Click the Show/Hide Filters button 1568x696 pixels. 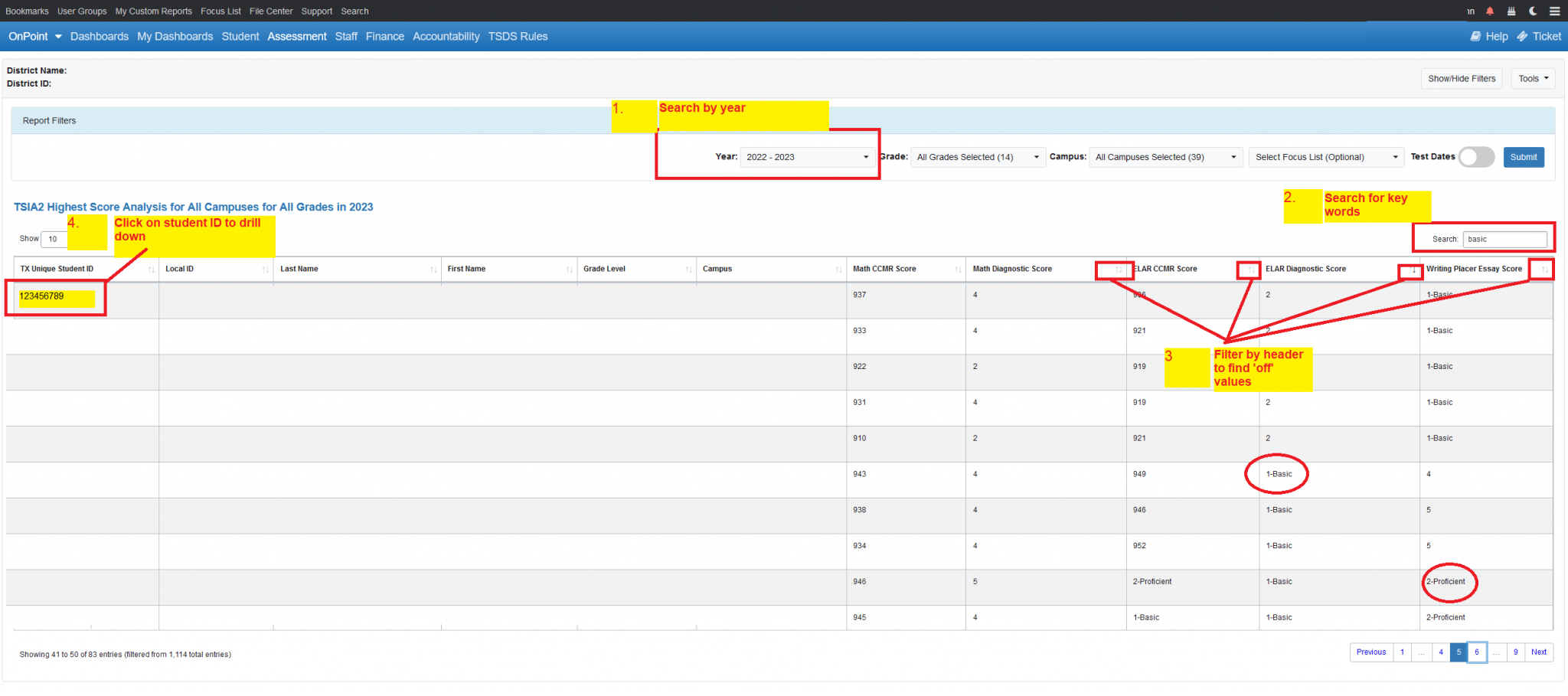[1461, 78]
